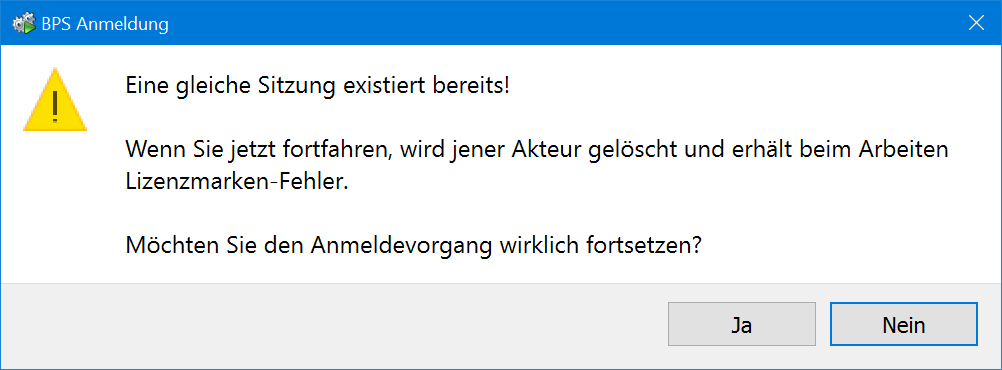Select the "Eine gleiche Sitzung existiert bereits!" line
The image size is (1002, 370).
(x=318, y=85)
